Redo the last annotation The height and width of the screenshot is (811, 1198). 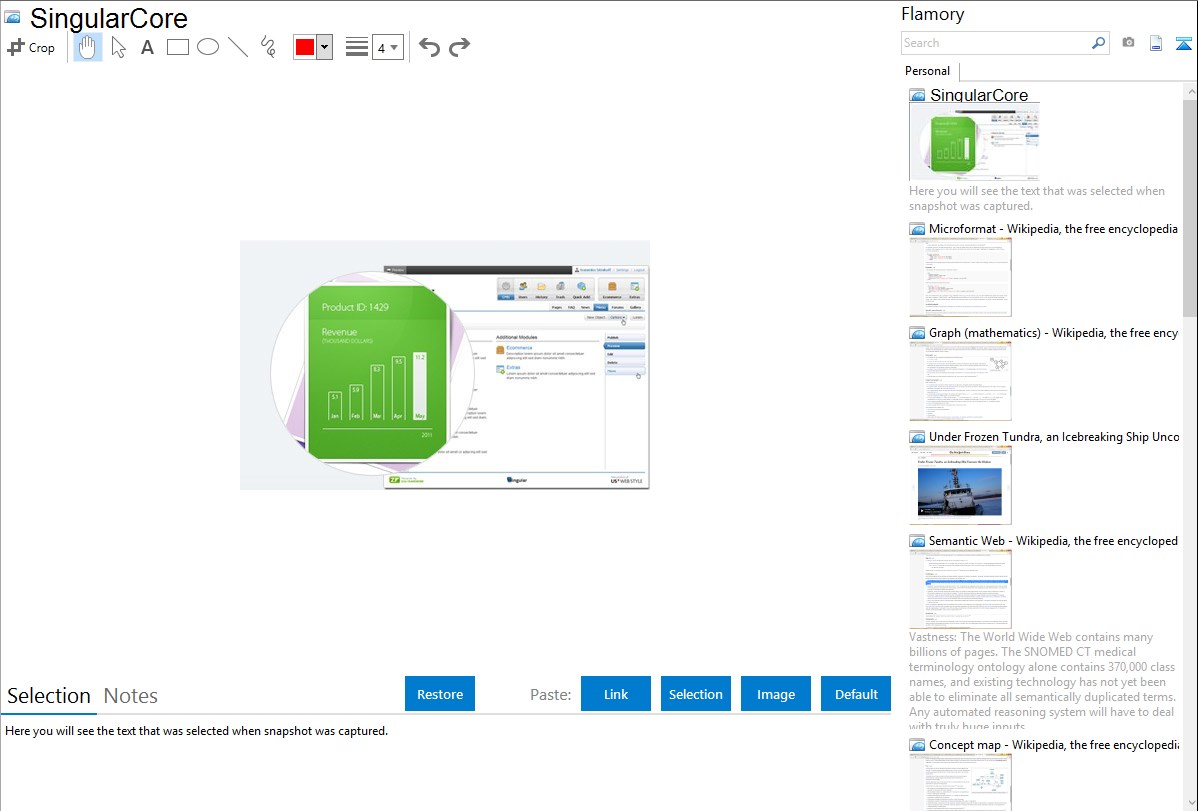click(x=459, y=47)
